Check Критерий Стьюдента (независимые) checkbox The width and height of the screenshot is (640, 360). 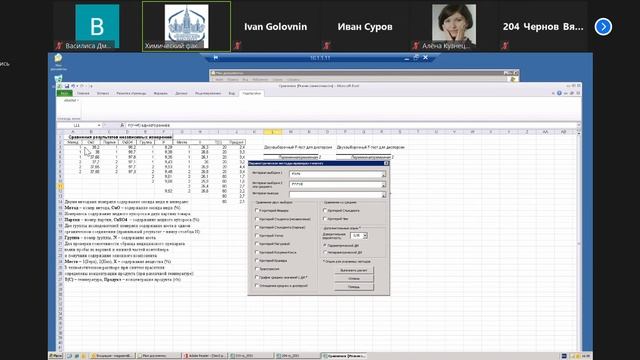coord(257,219)
